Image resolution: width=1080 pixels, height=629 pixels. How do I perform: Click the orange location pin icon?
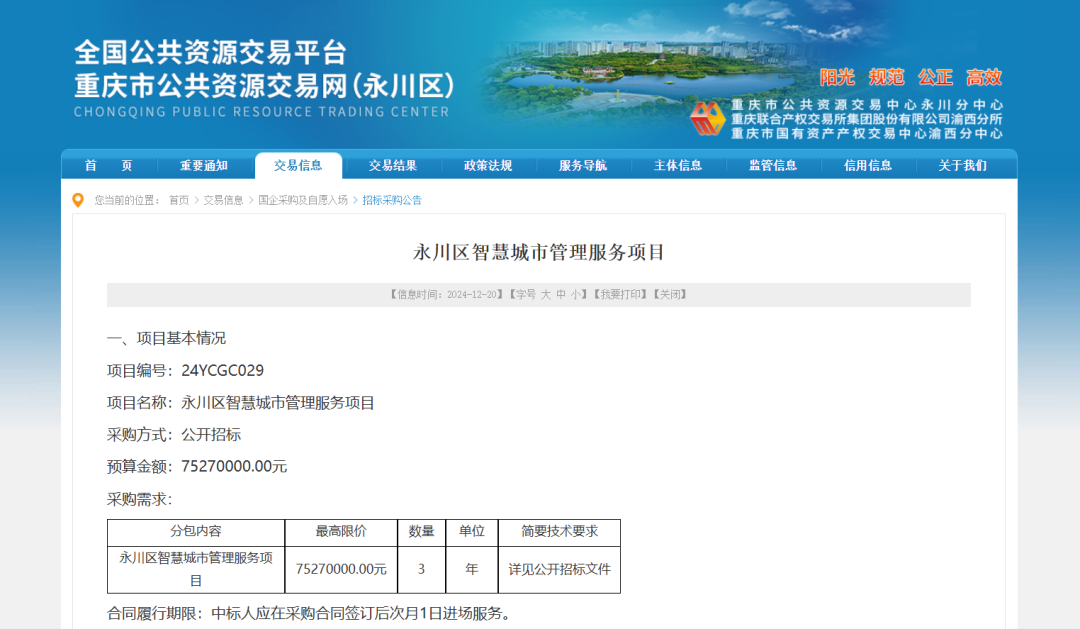pyautogui.click(x=78, y=200)
